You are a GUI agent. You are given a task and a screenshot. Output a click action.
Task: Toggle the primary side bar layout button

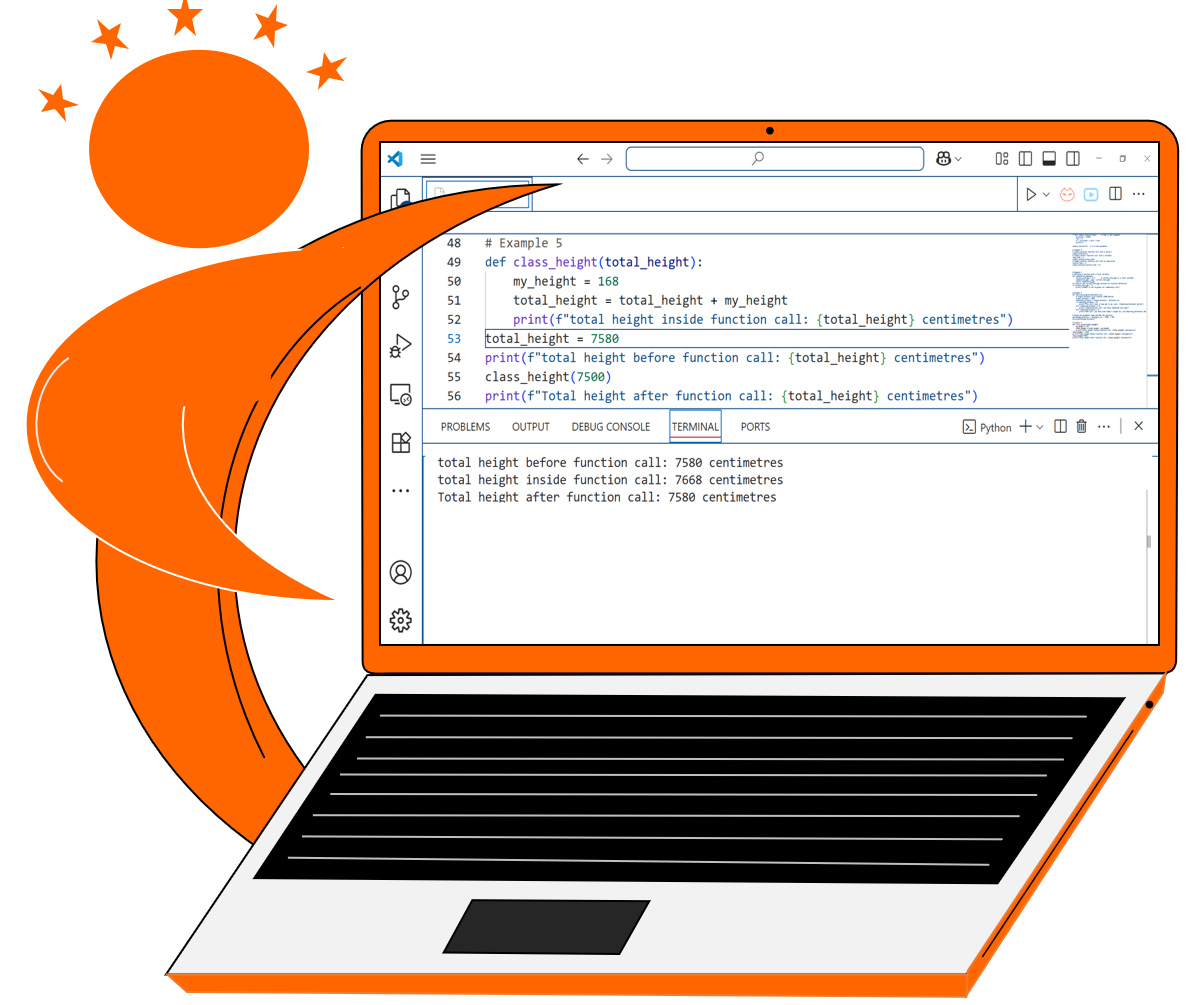(1025, 159)
